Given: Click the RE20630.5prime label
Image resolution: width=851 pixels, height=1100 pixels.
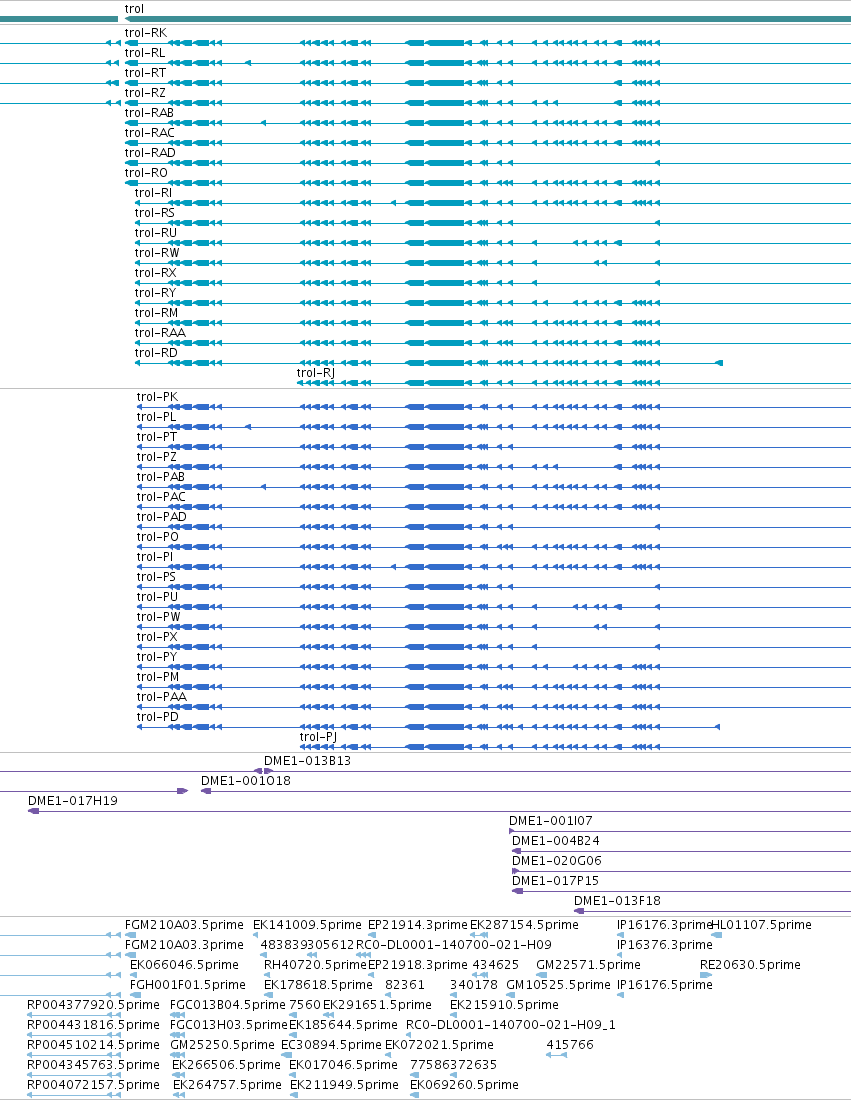Looking at the screenshot, I should 751,965.
